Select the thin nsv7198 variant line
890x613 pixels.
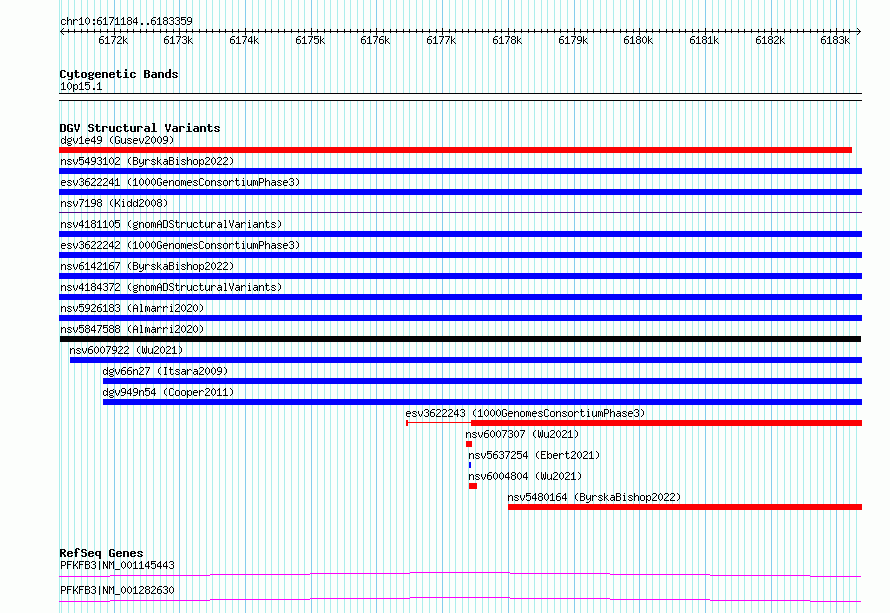pos(460,213)
